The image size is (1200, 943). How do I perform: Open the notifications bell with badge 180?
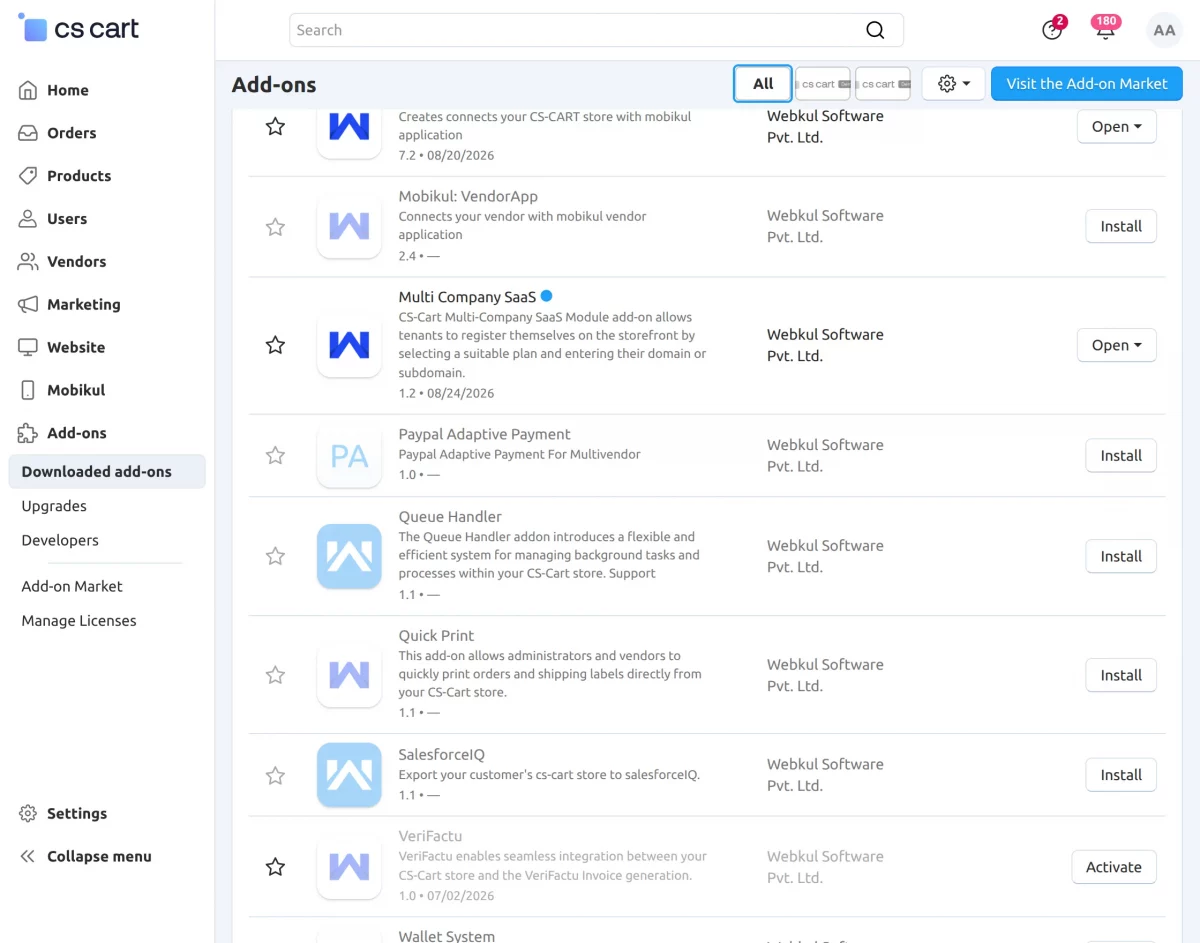(1105, 29)
